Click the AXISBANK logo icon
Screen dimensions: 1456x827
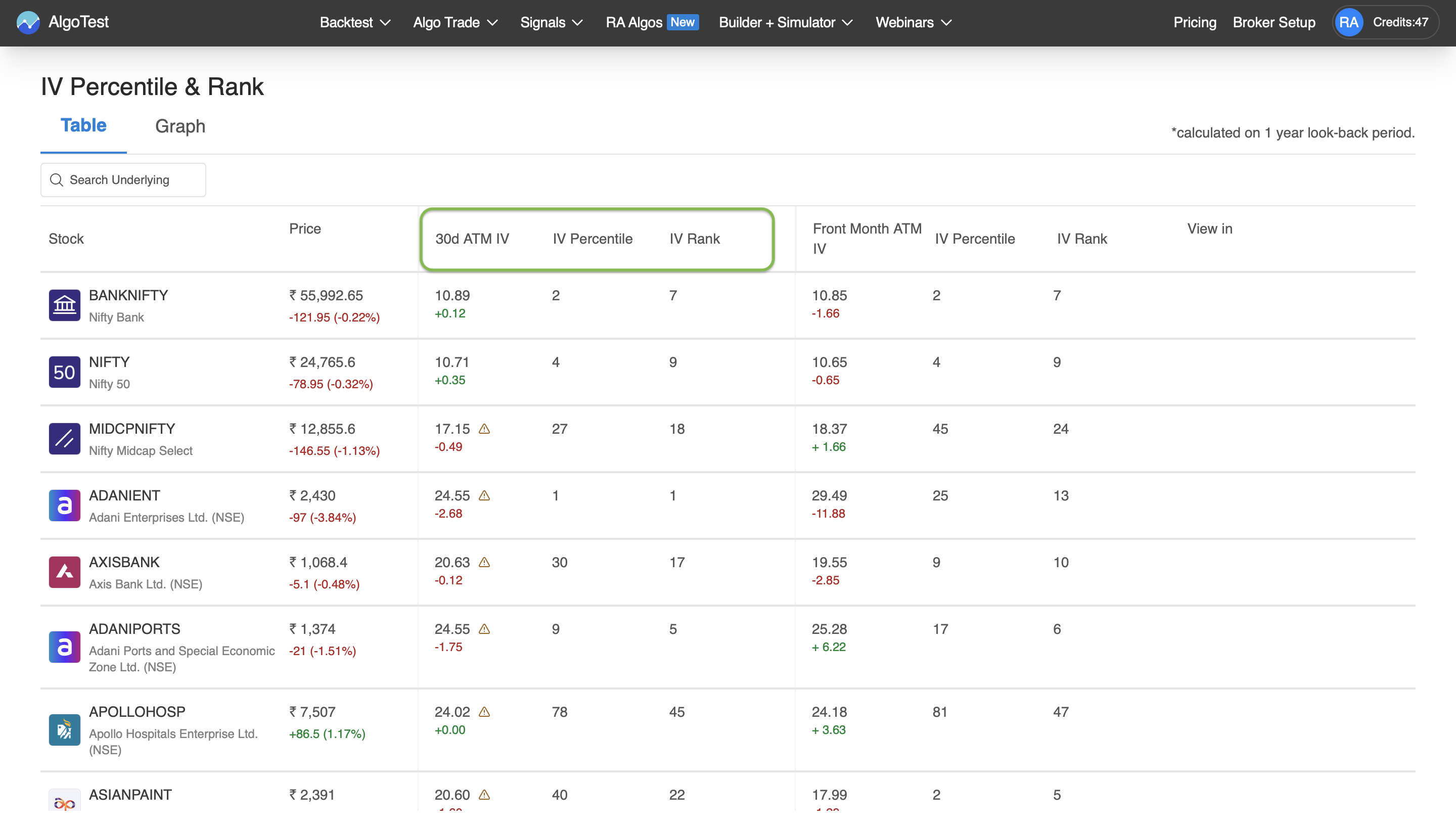[64, 572]
